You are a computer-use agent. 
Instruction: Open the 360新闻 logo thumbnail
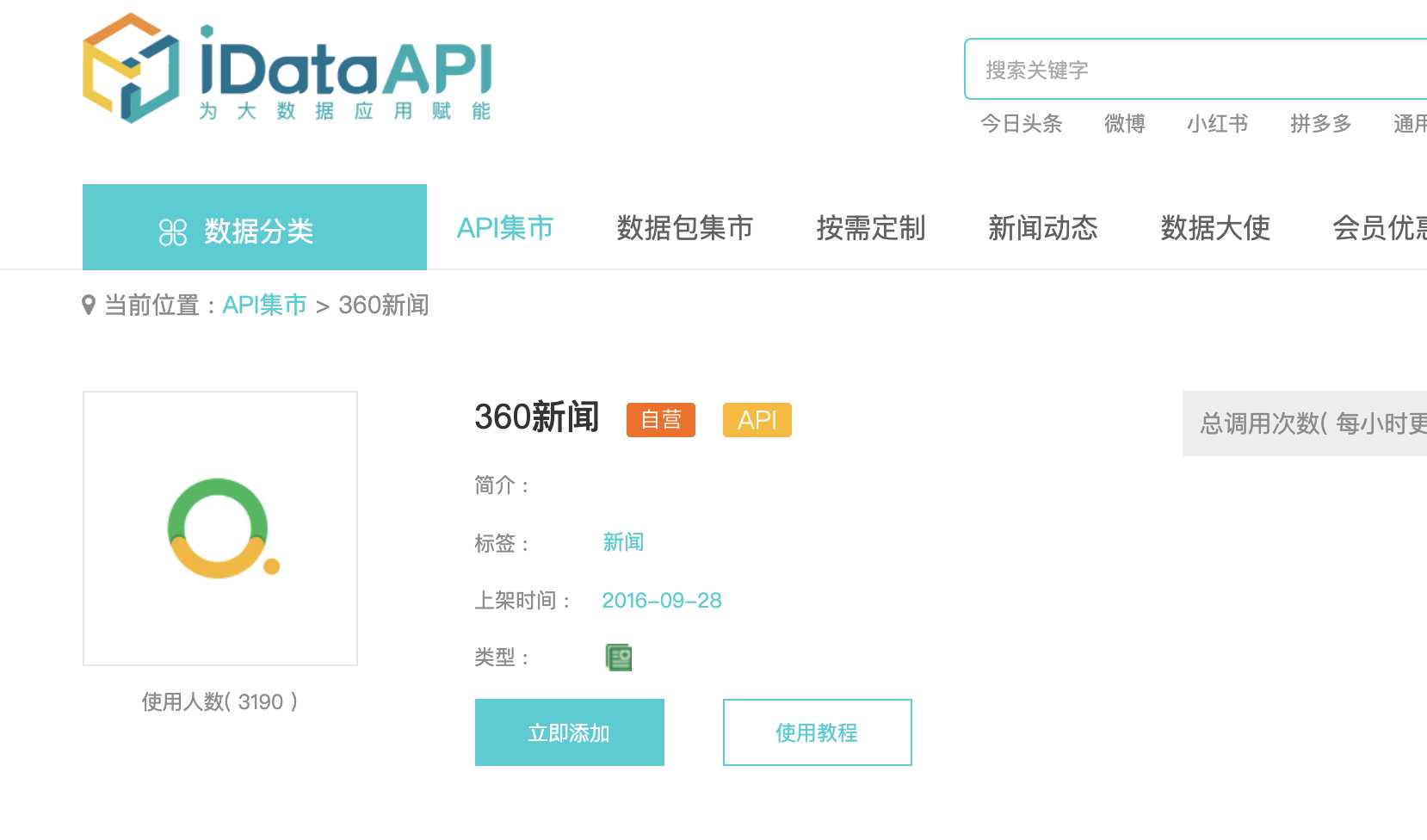(x=220, y=528)
